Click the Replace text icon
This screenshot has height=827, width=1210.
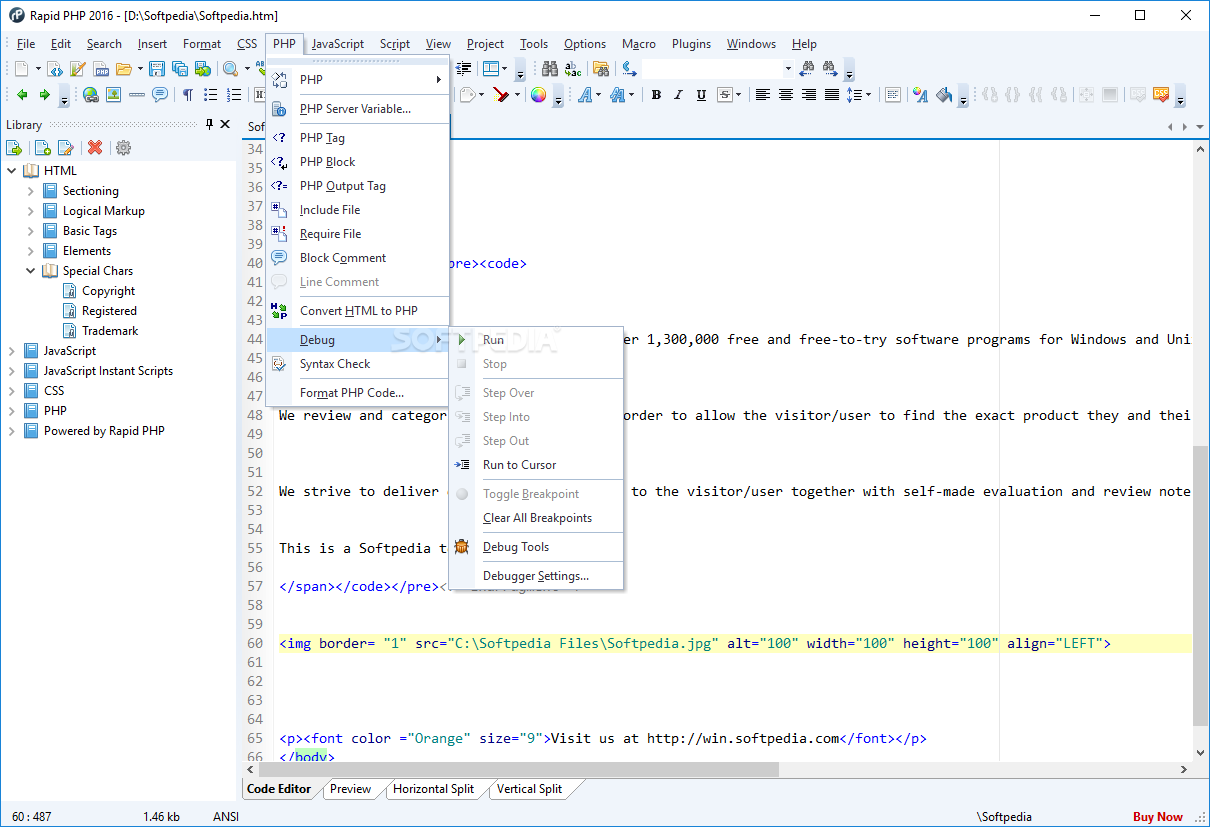(573, 69)
